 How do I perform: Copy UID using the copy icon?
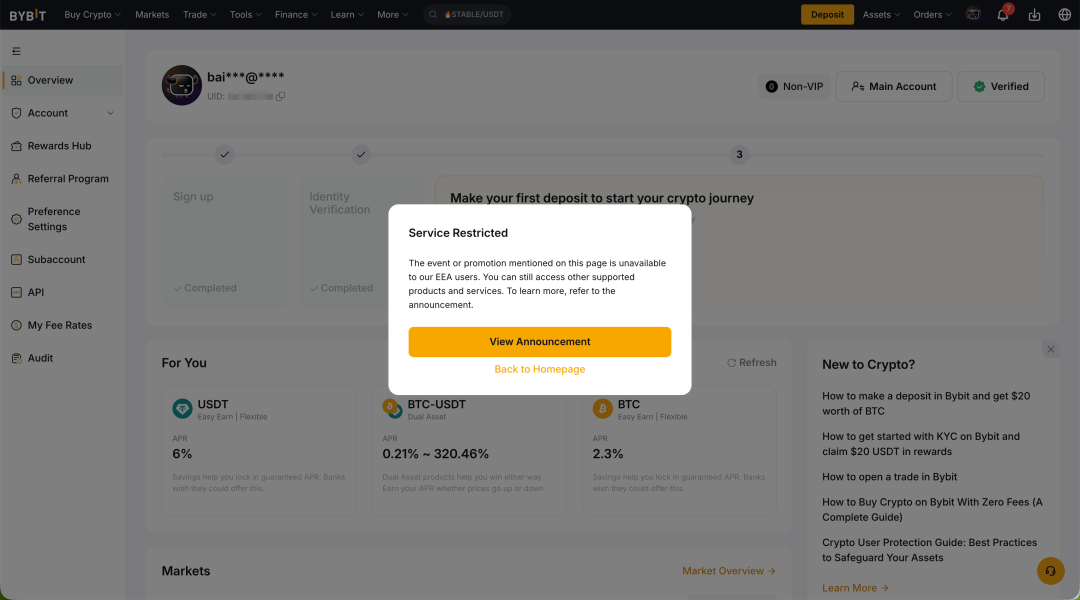coord(281,97)
